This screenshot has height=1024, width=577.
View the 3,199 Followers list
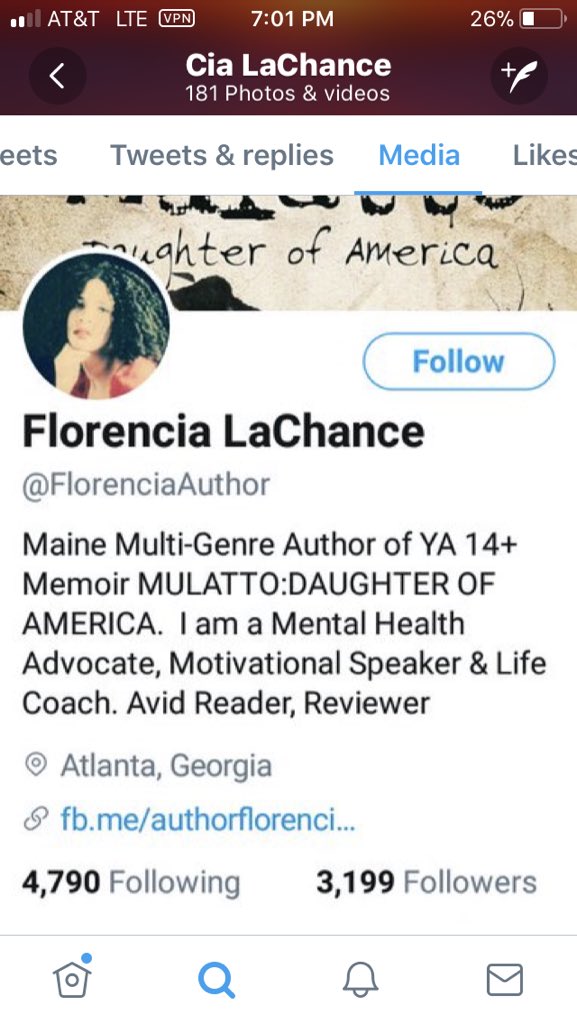tap(426, 882)
